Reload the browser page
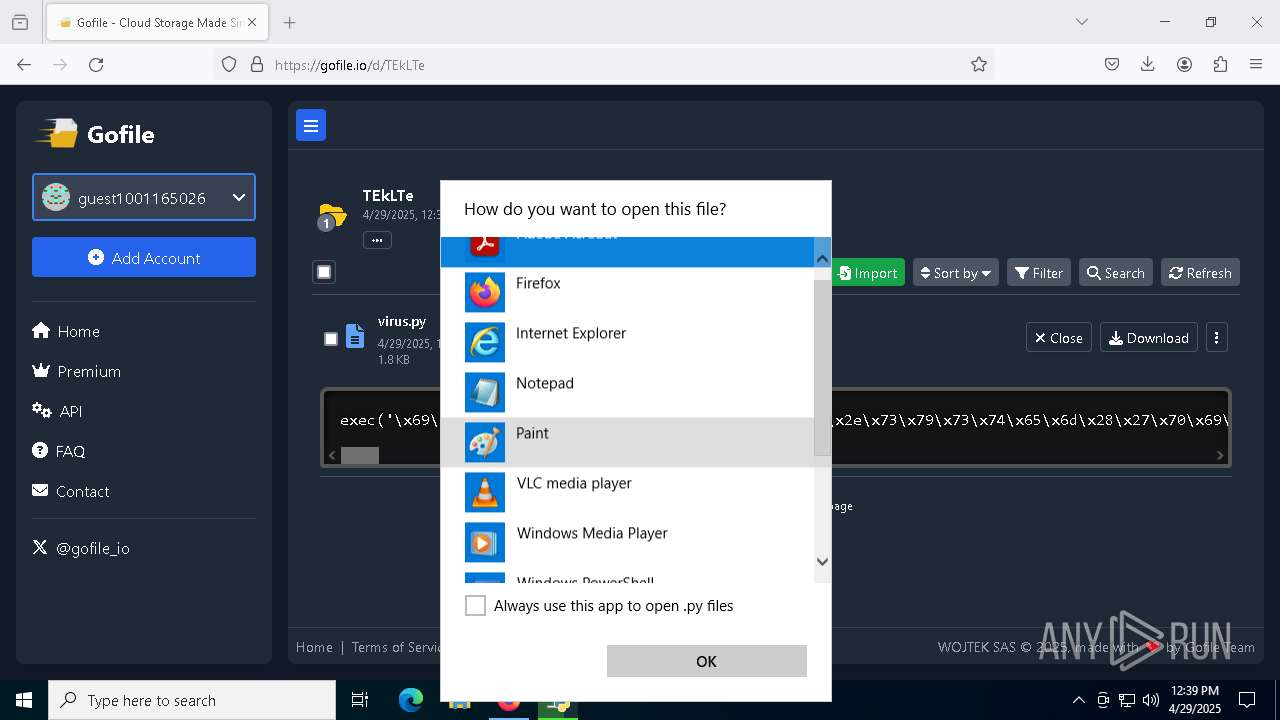This screenshot has width=1280, height=720. [x=96, y=64]
